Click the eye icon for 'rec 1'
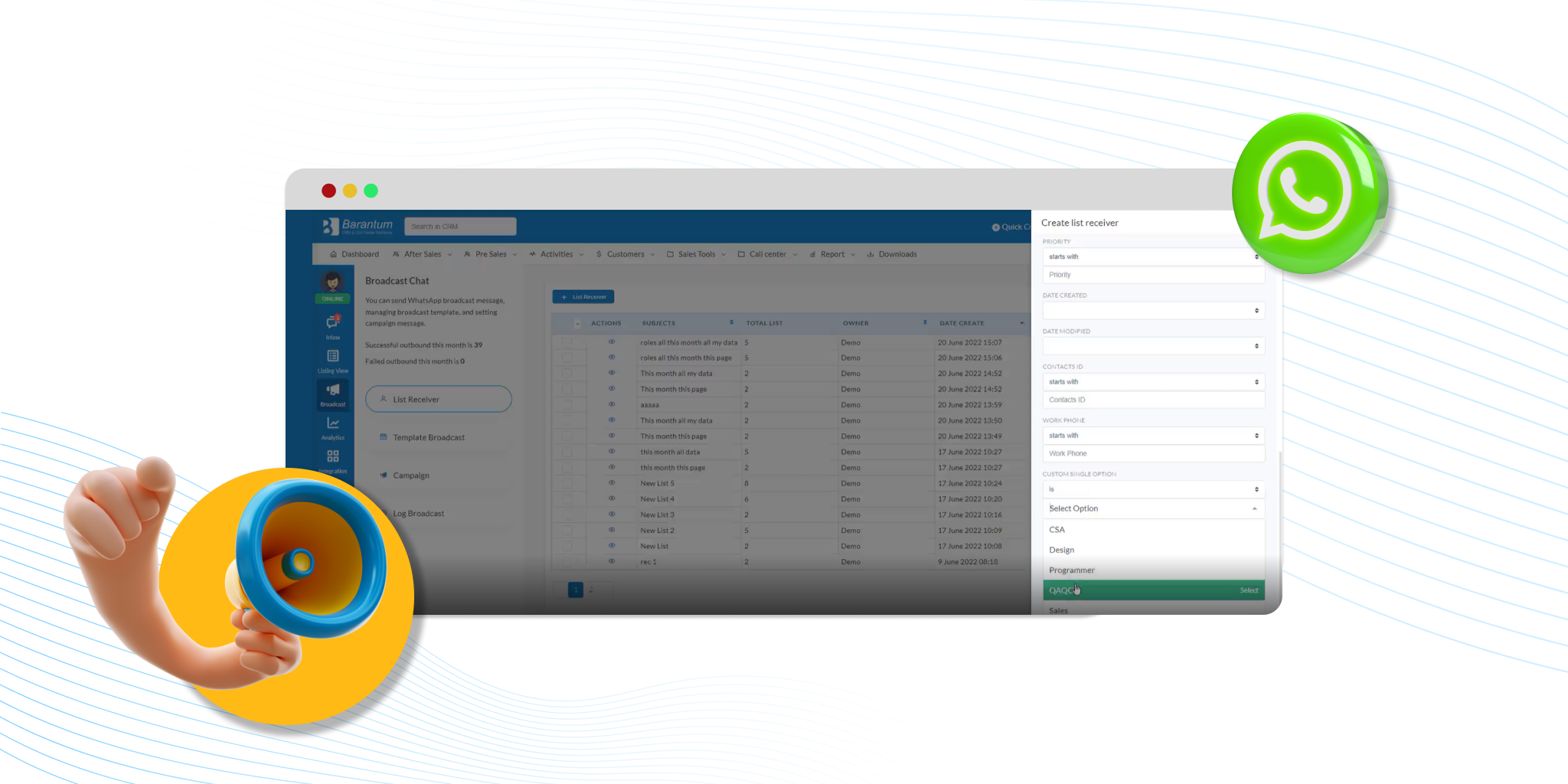Screen dimensions: 1568x784 pos(612,561)
